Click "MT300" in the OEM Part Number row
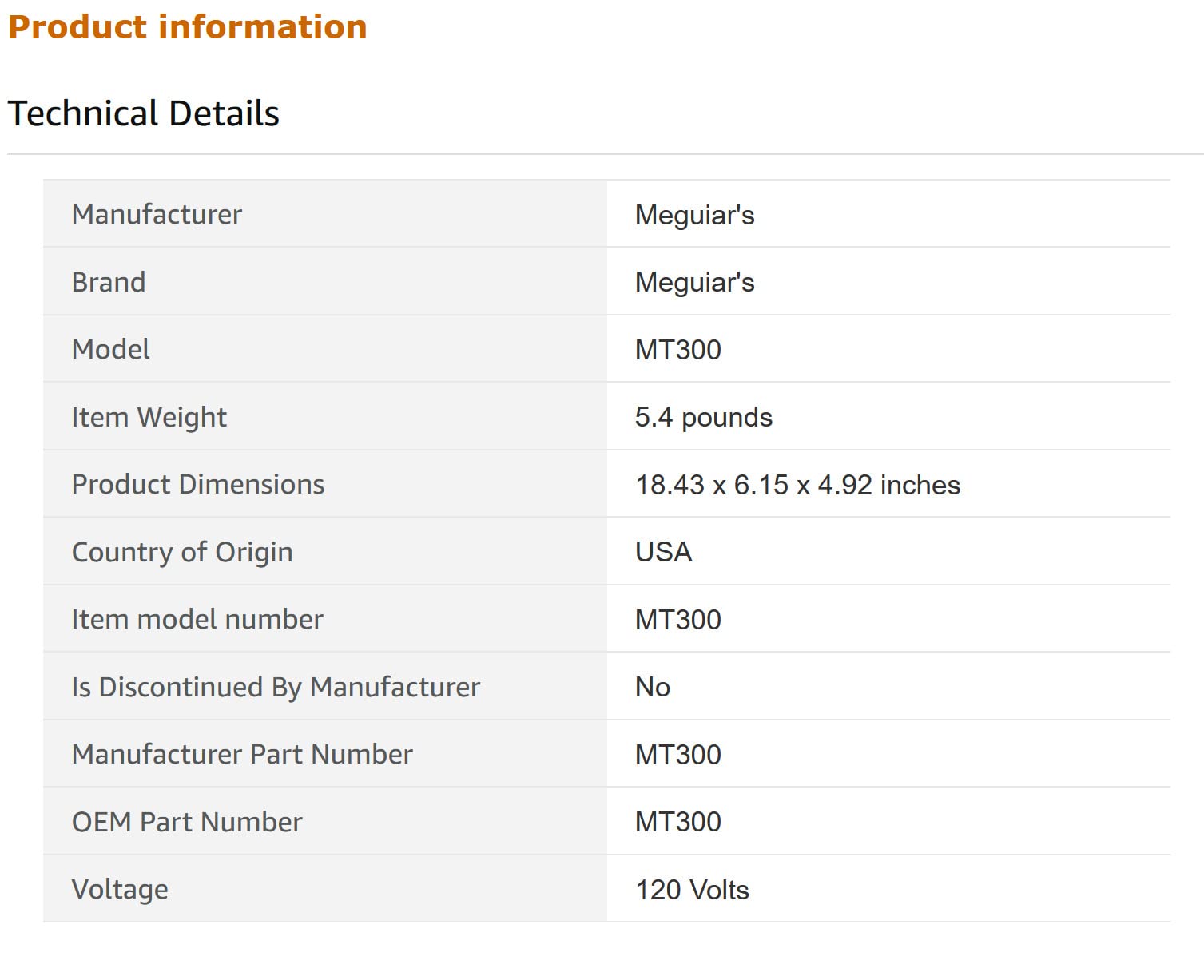This screenshot has width=1204, height=980. click(677, 822)
